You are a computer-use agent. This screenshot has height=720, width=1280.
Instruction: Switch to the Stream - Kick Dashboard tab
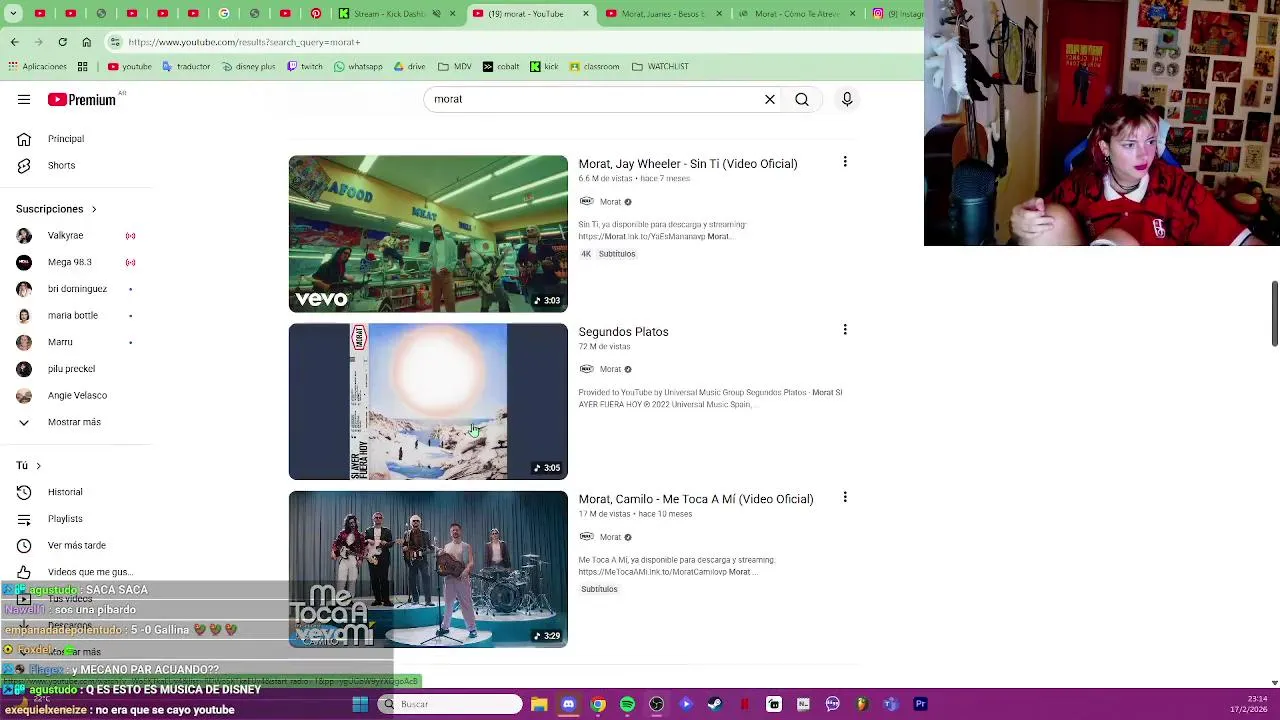click(x=383, y=13)
